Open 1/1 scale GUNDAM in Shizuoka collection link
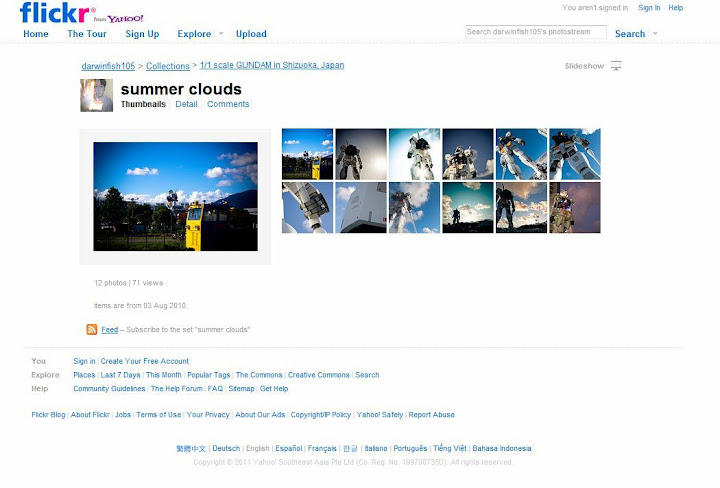Screen dimensions: 720x488 pos(272,65)
